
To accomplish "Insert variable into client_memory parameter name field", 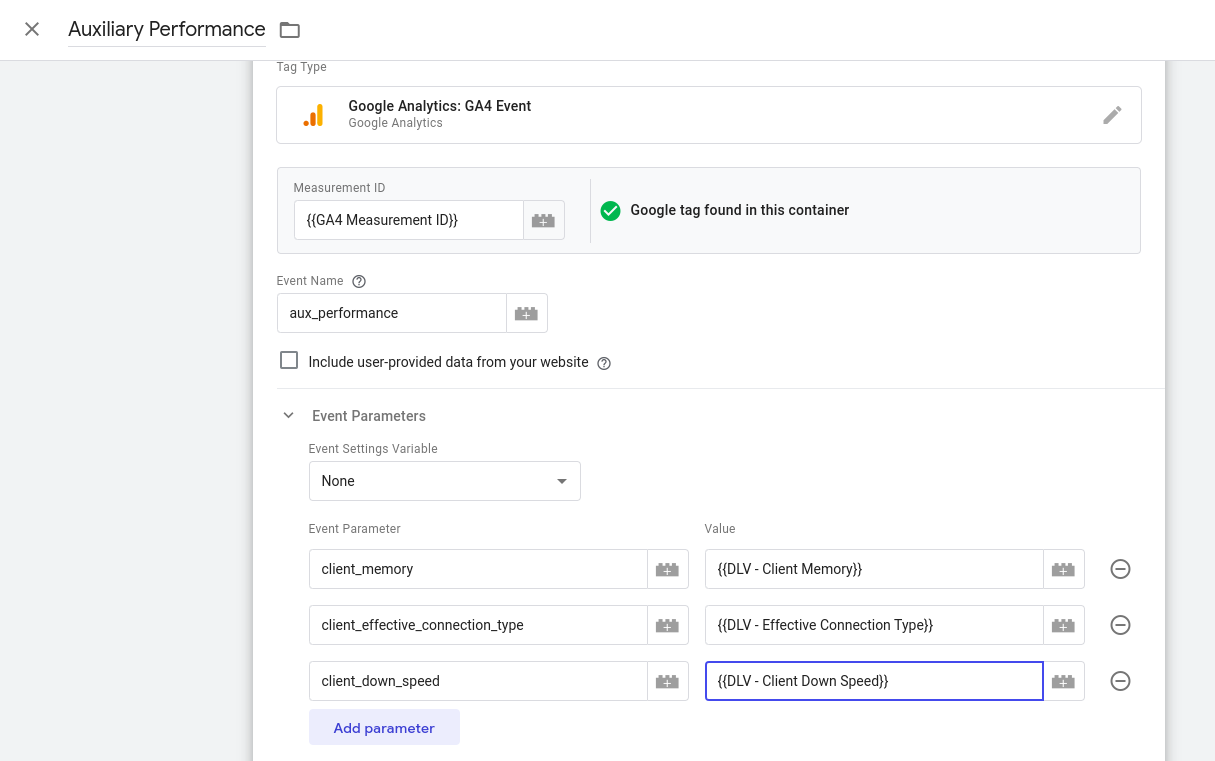I will pyautogui.click(x=667, y=568).
